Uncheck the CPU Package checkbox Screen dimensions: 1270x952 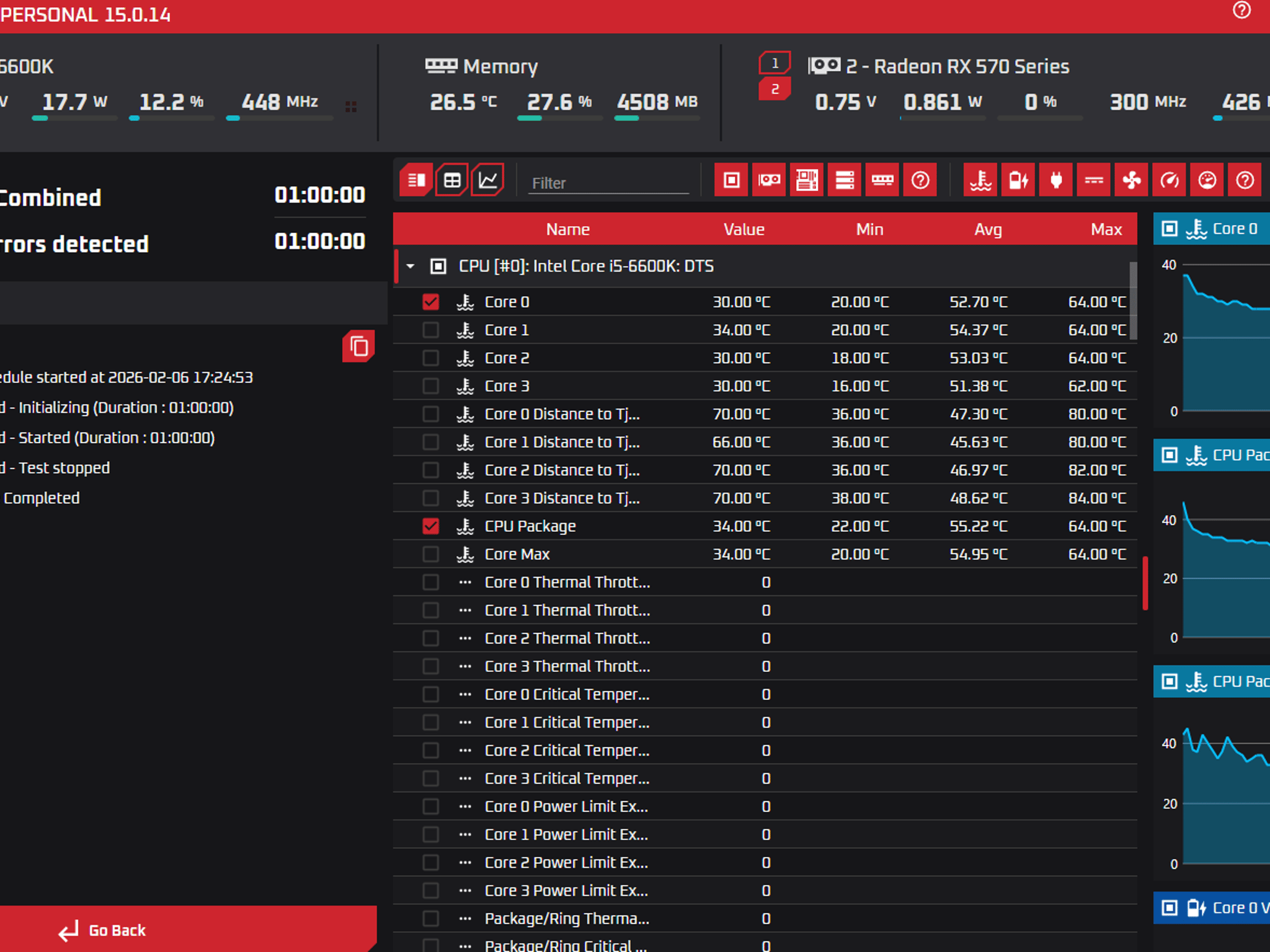(x=430, y=526)
